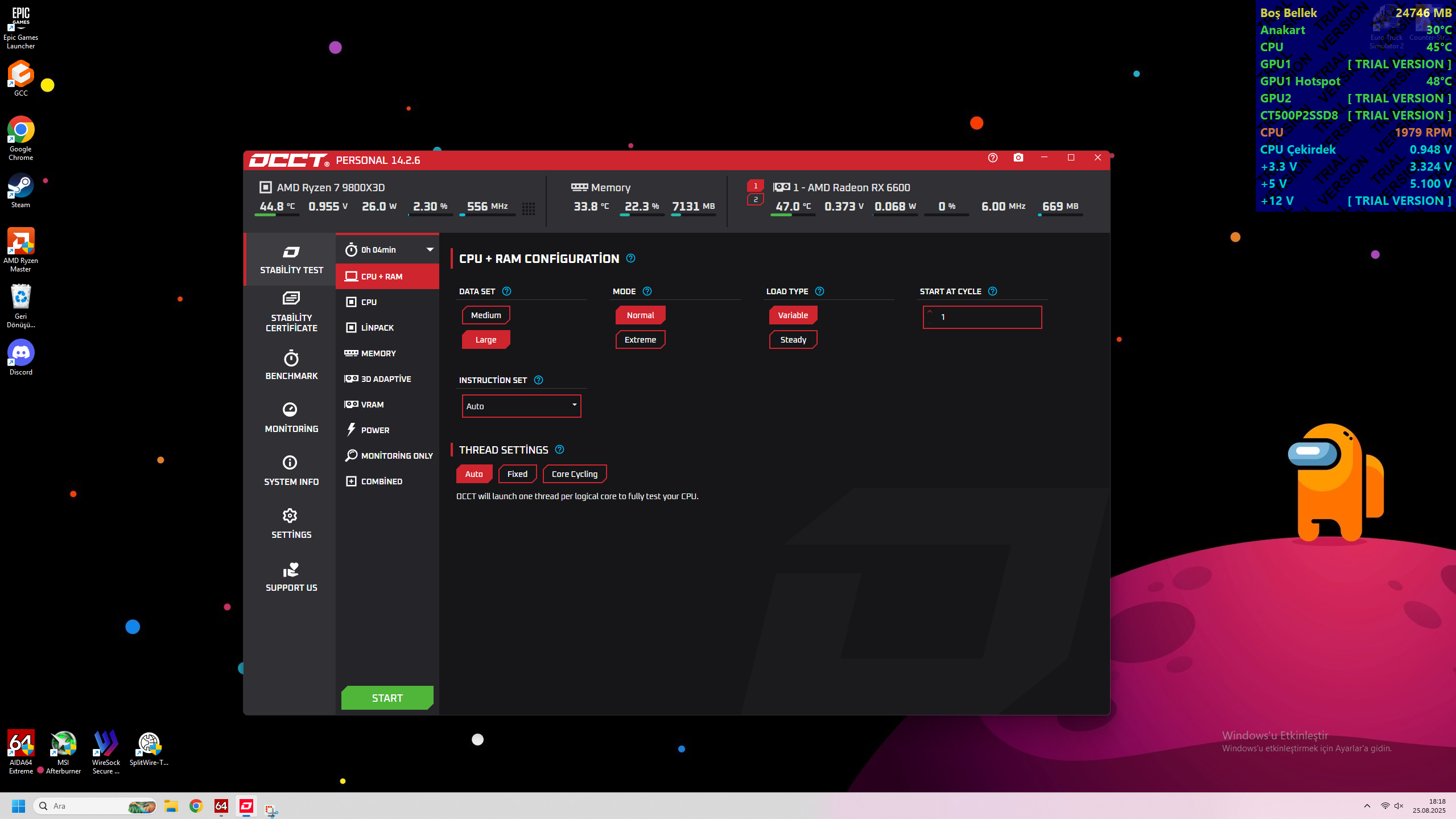Select Google Chrome desktop shortcut
1456x819 pixels.
point(21,138)
